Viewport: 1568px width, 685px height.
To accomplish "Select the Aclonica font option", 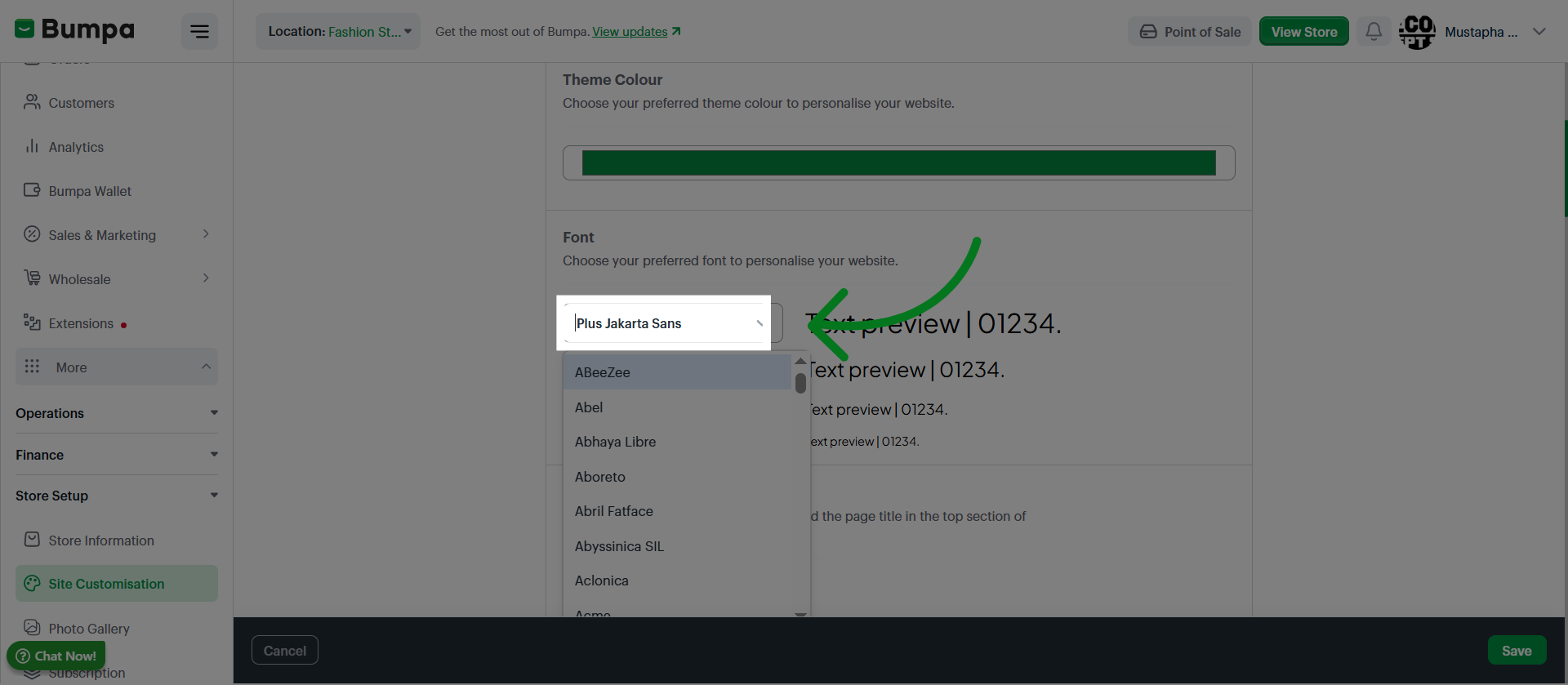I will point(677,580).
